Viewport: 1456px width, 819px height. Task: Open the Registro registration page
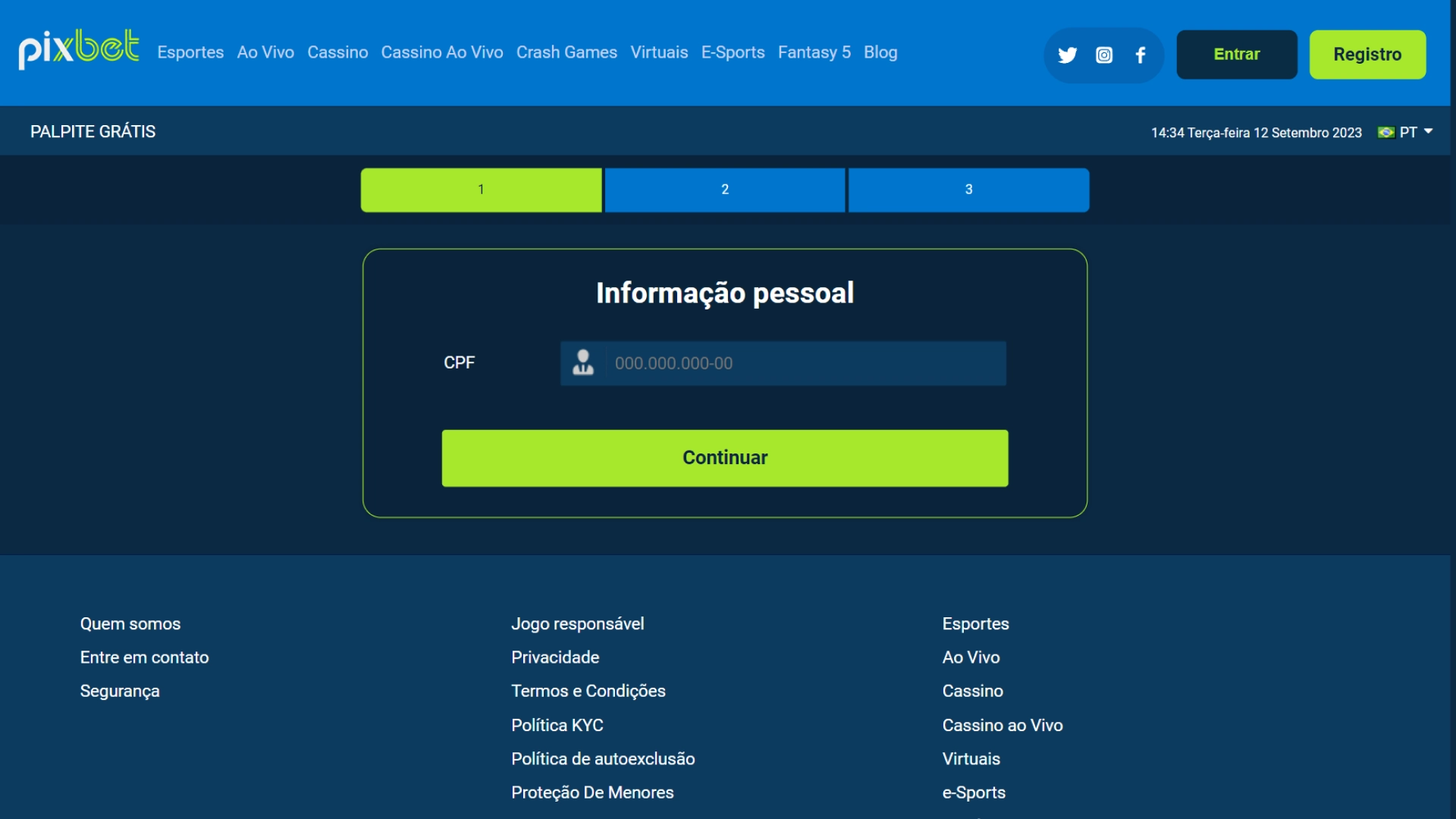1367,53
